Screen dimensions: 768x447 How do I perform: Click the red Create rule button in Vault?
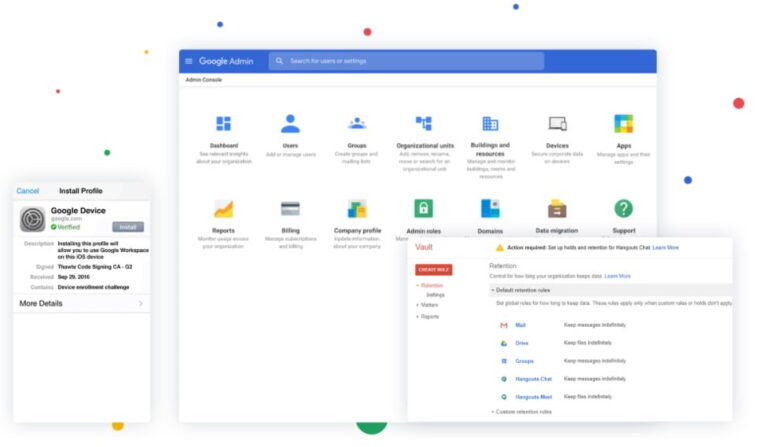point(433,270)
